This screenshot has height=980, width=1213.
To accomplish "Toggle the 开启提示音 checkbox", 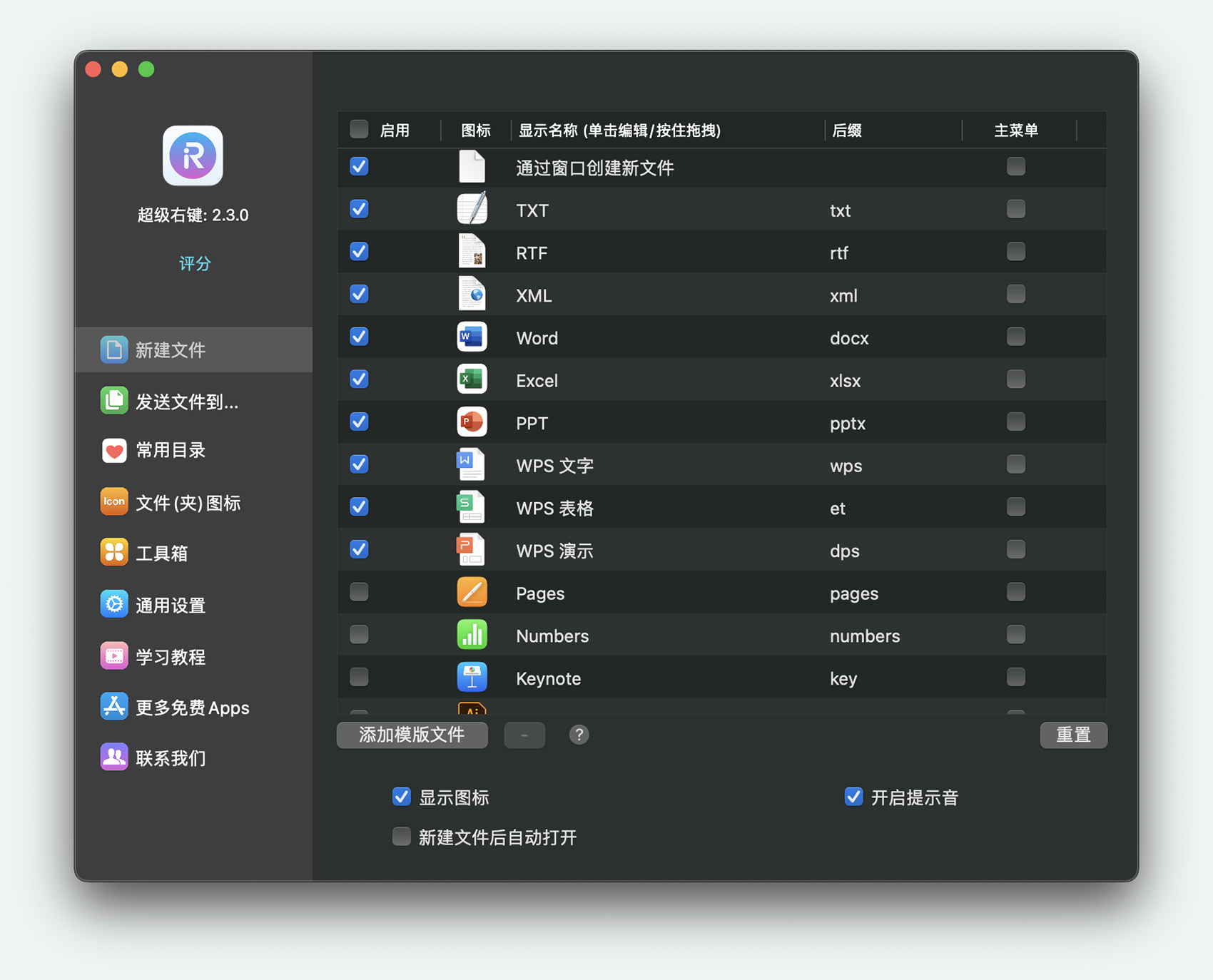I will point(853,797).
